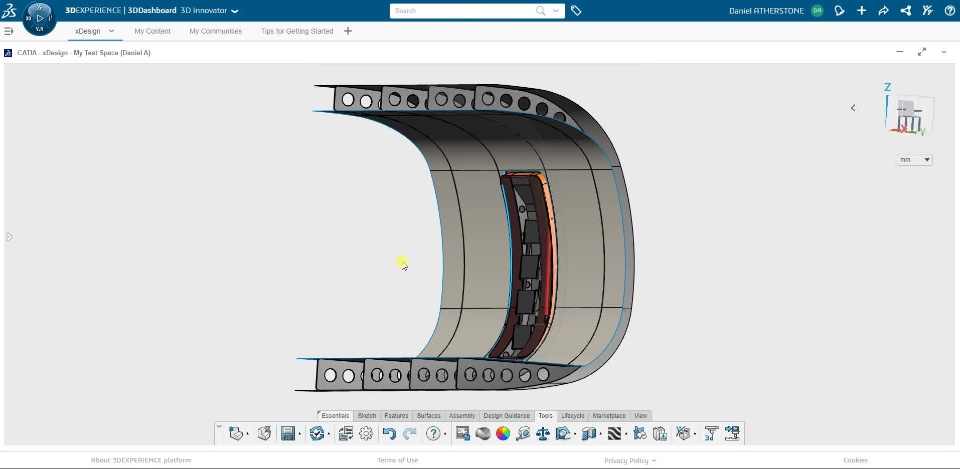Open the settings gear in the action bar

[x=366, y=433]
